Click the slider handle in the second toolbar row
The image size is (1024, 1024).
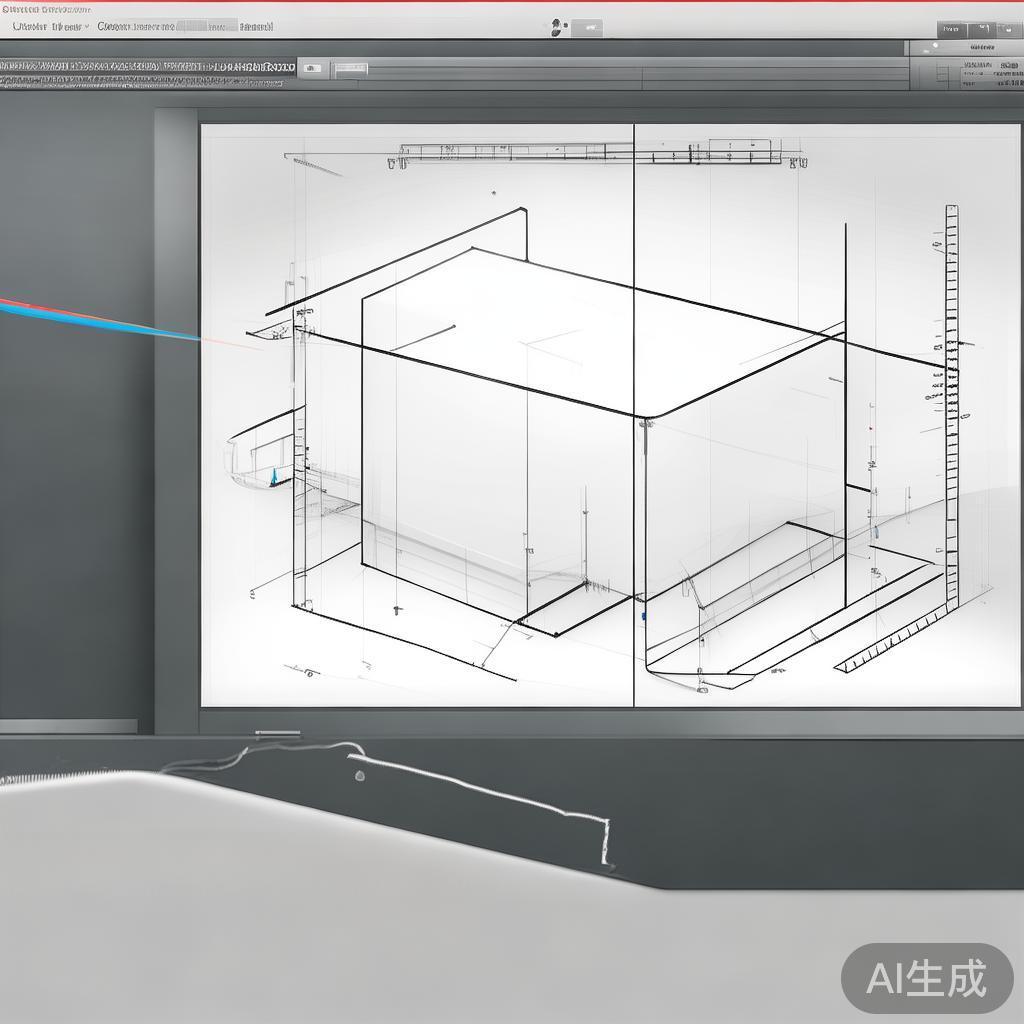pyautogui.click(x=351, y=69)
